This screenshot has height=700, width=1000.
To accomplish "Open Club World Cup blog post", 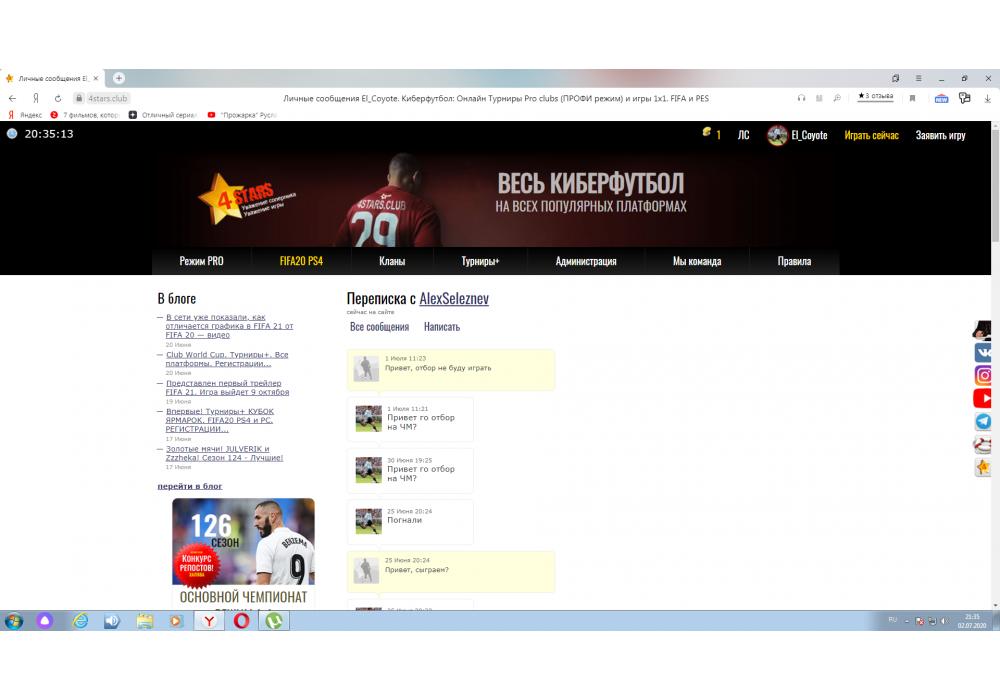I will point(227,359).
